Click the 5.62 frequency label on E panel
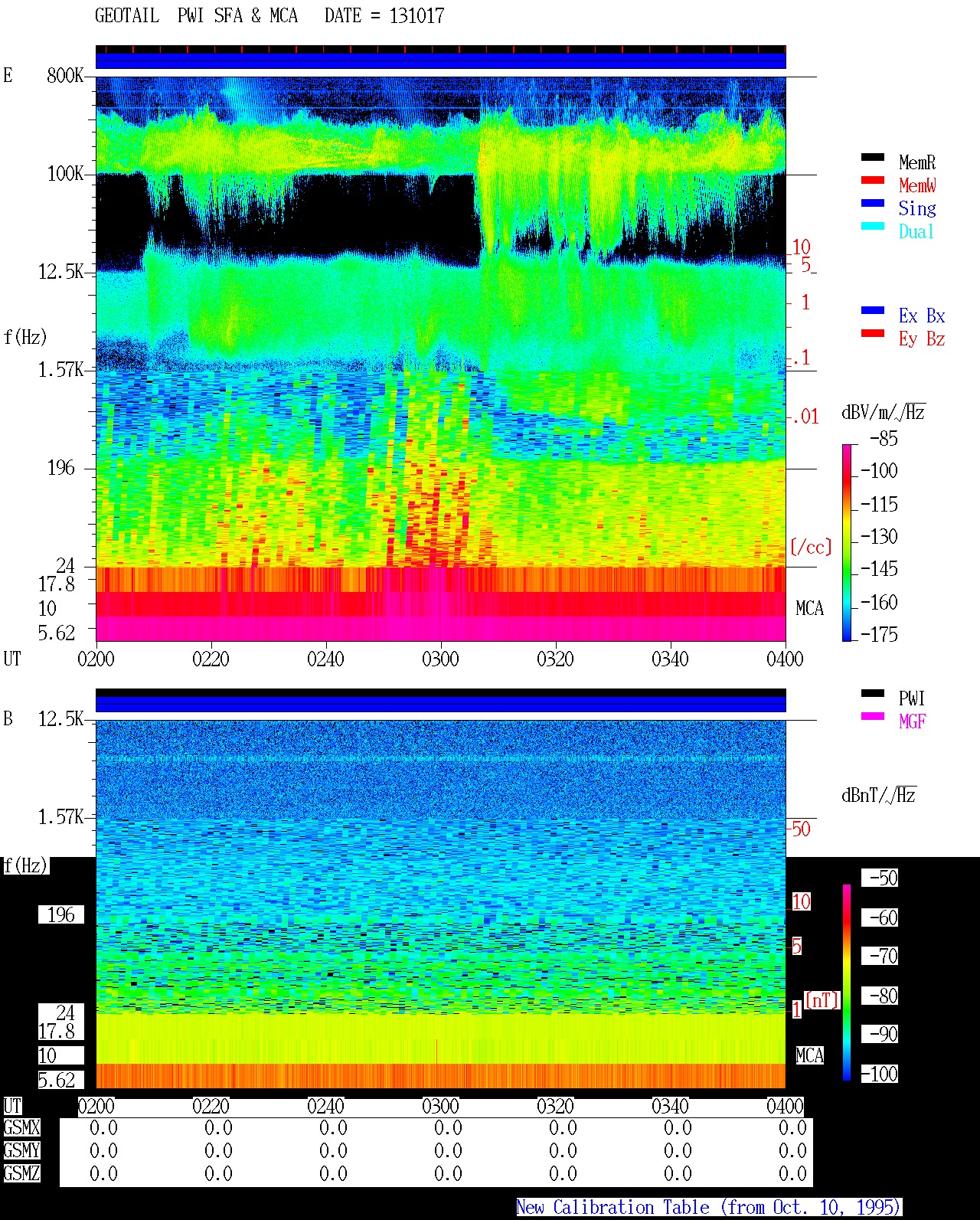980x1220 pixels. tap(57, 633)
